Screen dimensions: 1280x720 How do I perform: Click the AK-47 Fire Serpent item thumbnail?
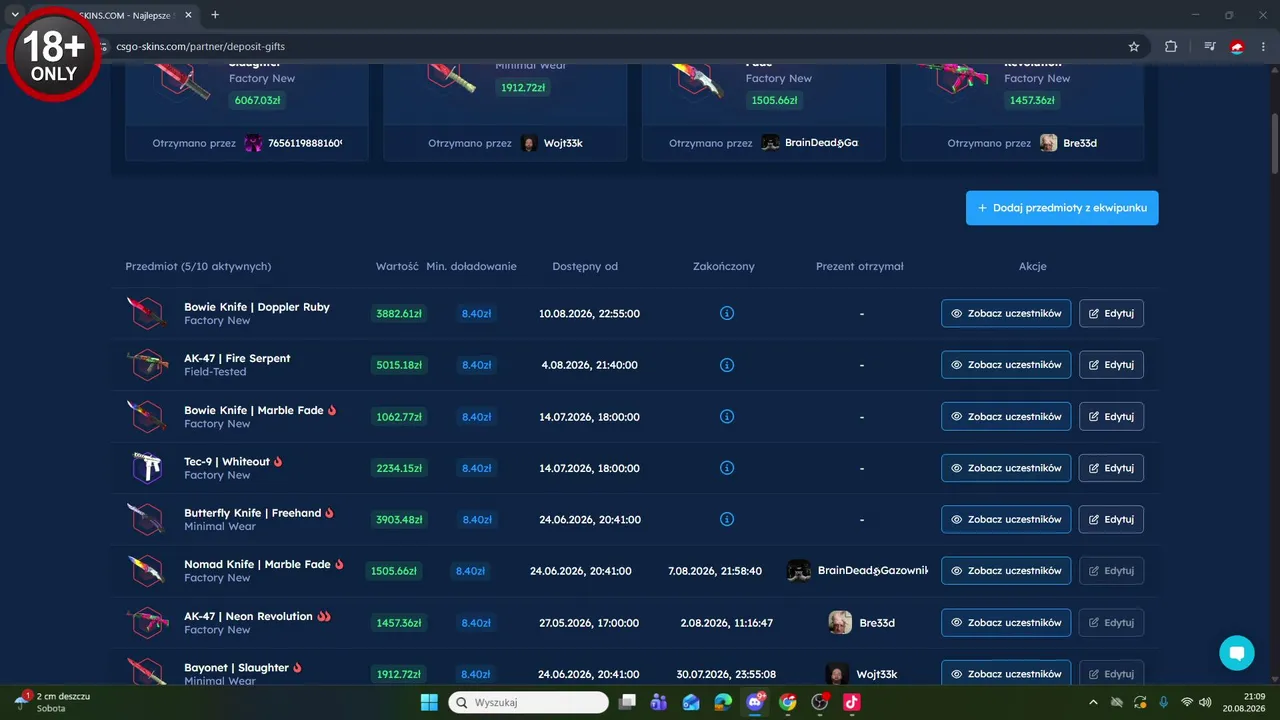pos(147,365)
